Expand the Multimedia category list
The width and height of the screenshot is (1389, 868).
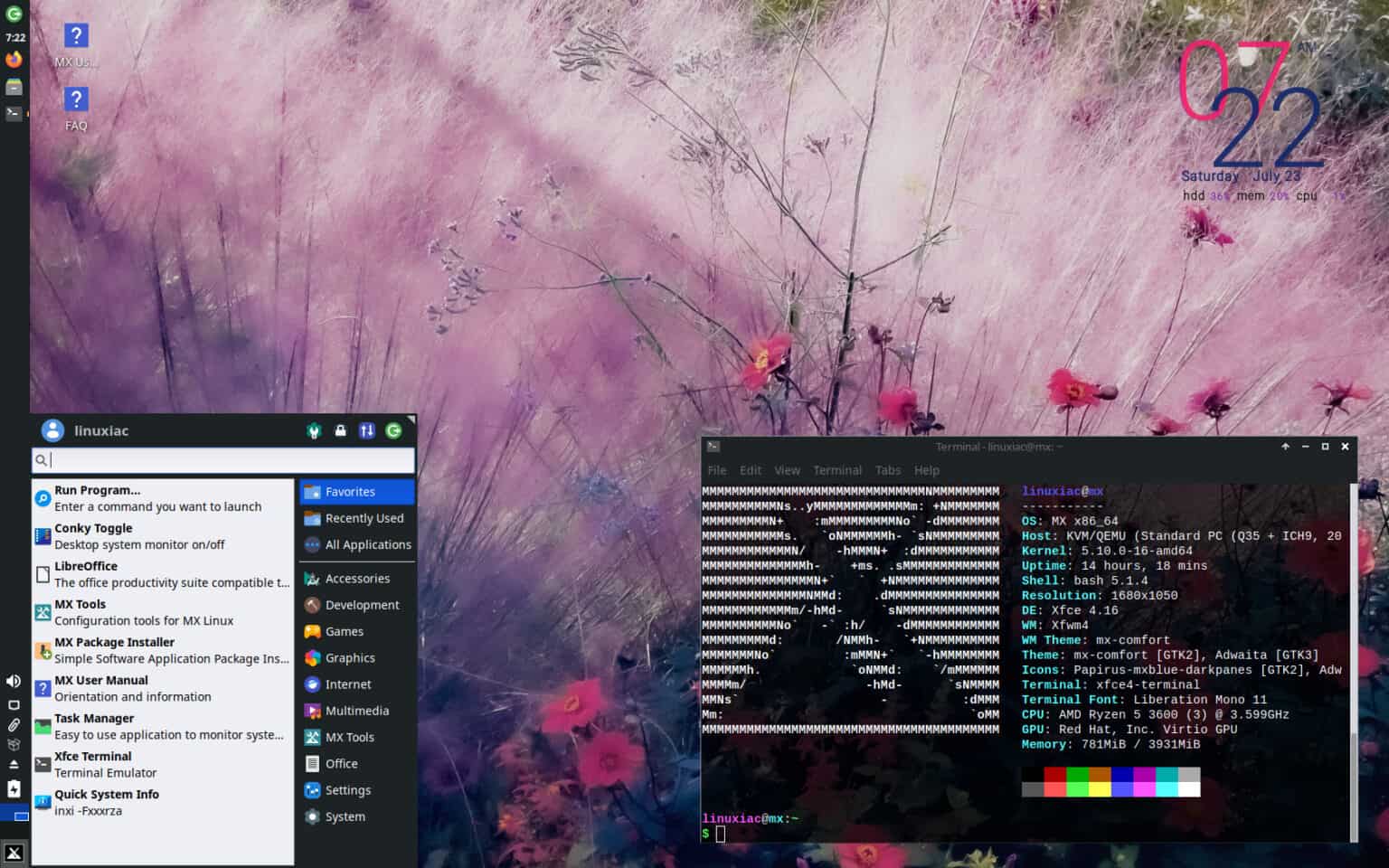pyautogui.click(x=352, y=711)
